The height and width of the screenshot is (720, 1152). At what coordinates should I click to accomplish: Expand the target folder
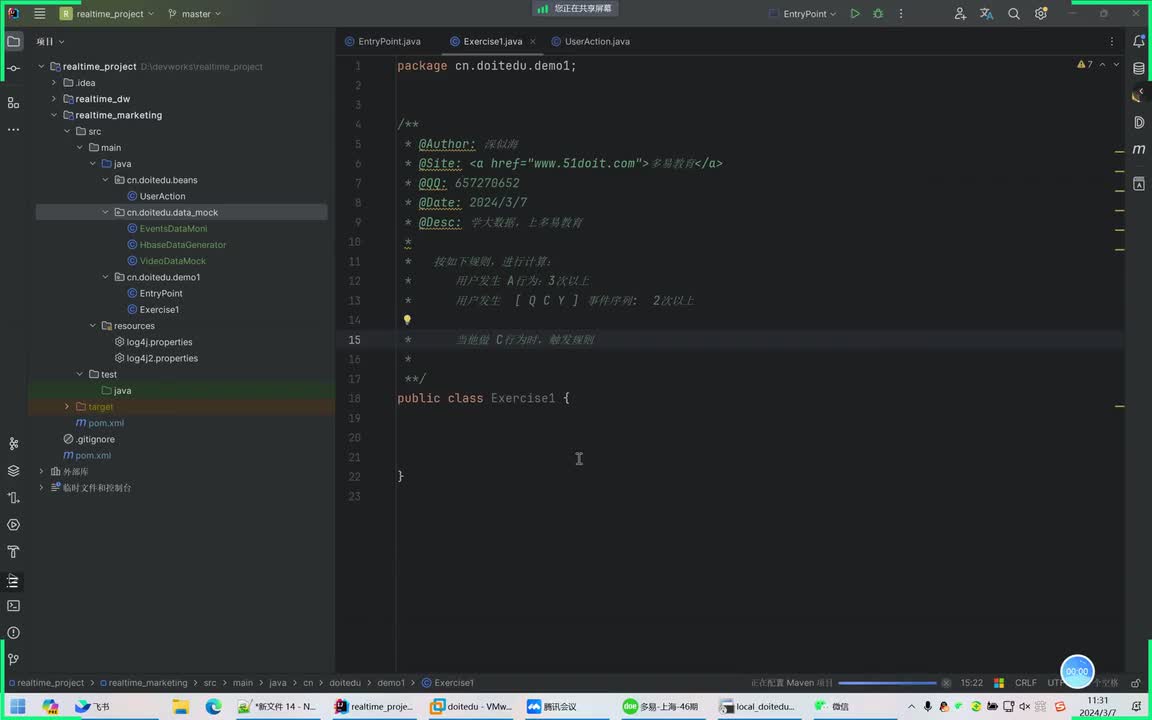pos(67,406)
